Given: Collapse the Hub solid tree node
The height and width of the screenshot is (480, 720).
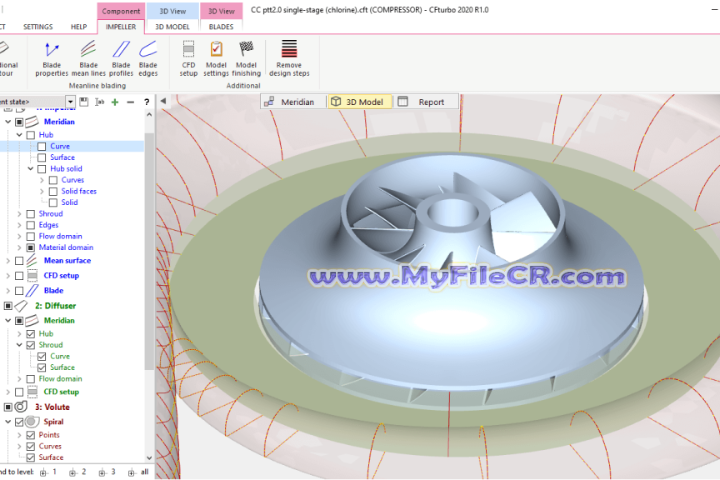Looking at the screenshot, I should click(31, 169).
